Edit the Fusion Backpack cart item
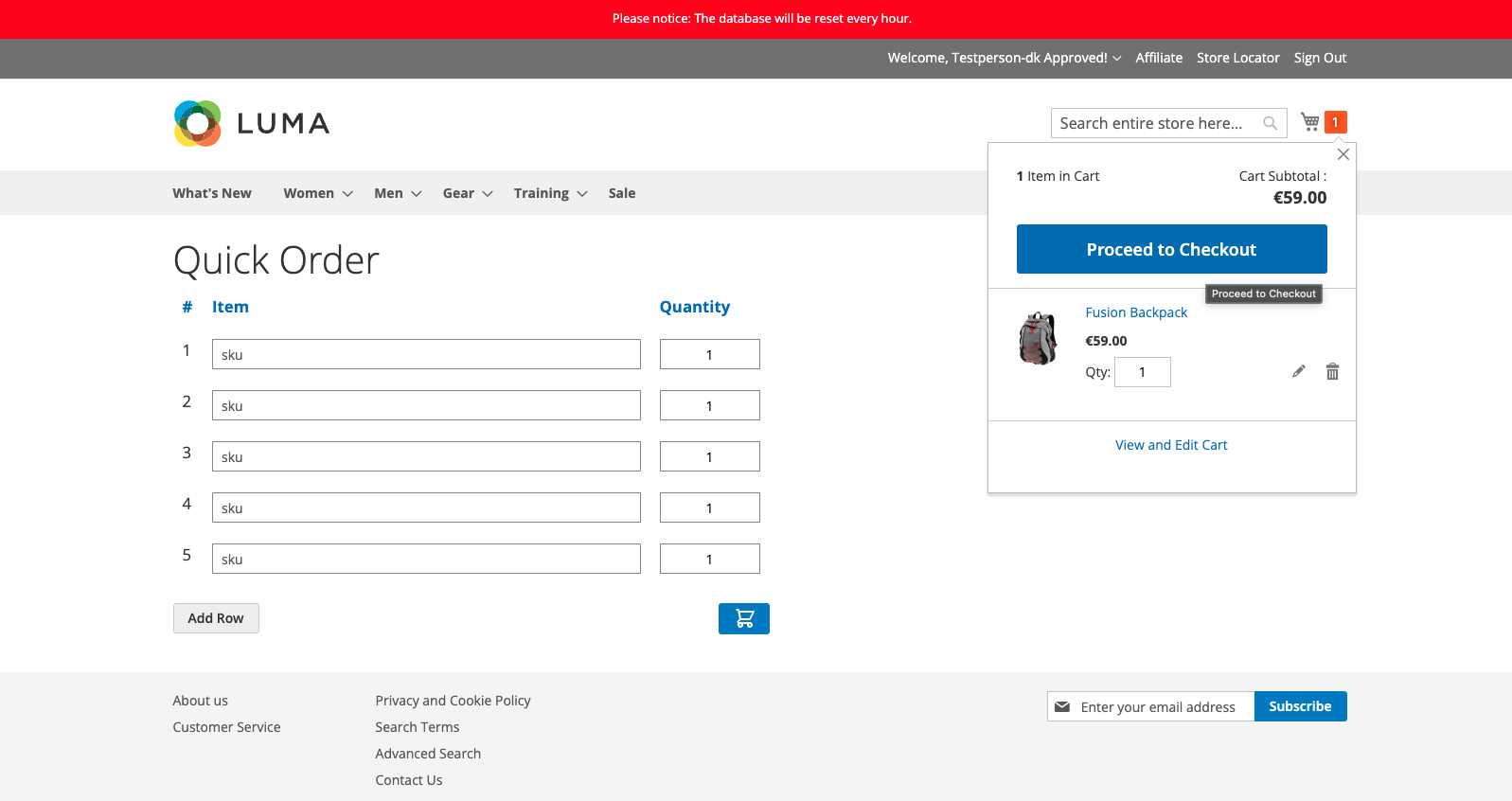The height and width of the screenshot is (801, 1512). tap(1299, 371)
